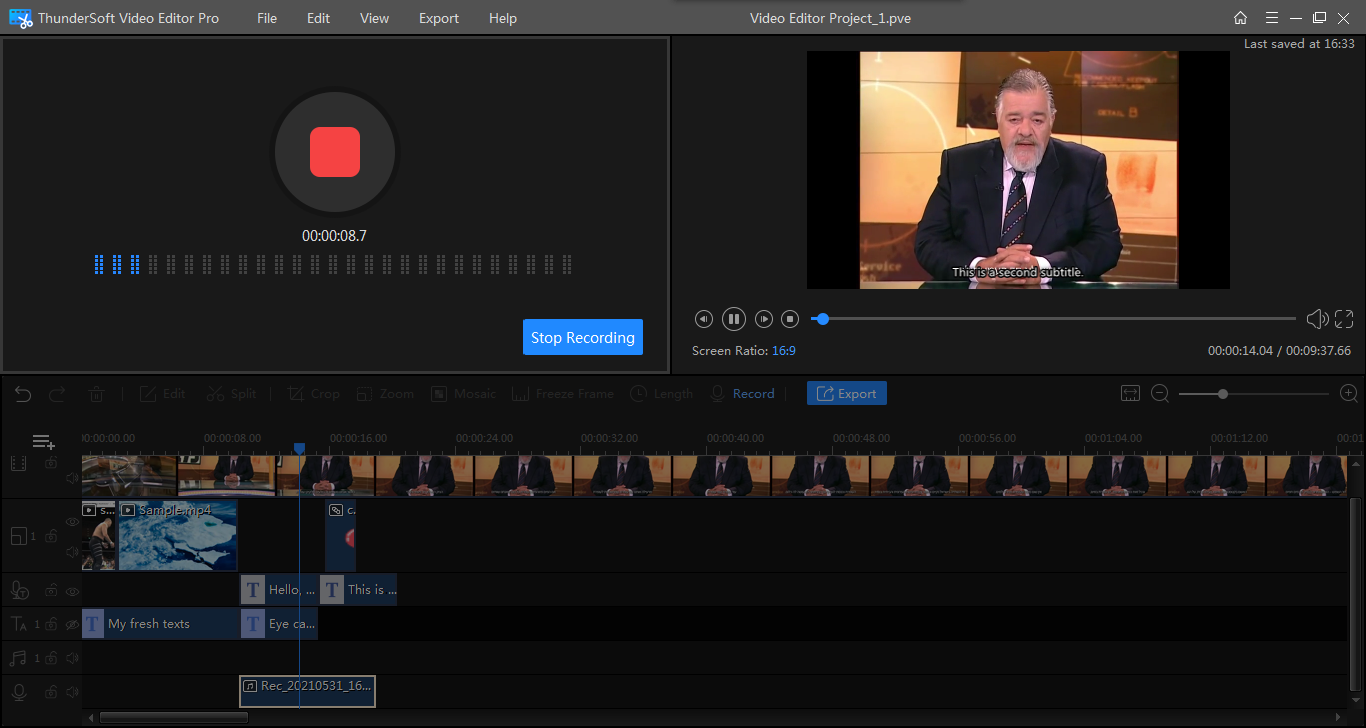The width and height of the screenshot is (1366, 728).
Task: Open the File menu
Action: (267, 18)
